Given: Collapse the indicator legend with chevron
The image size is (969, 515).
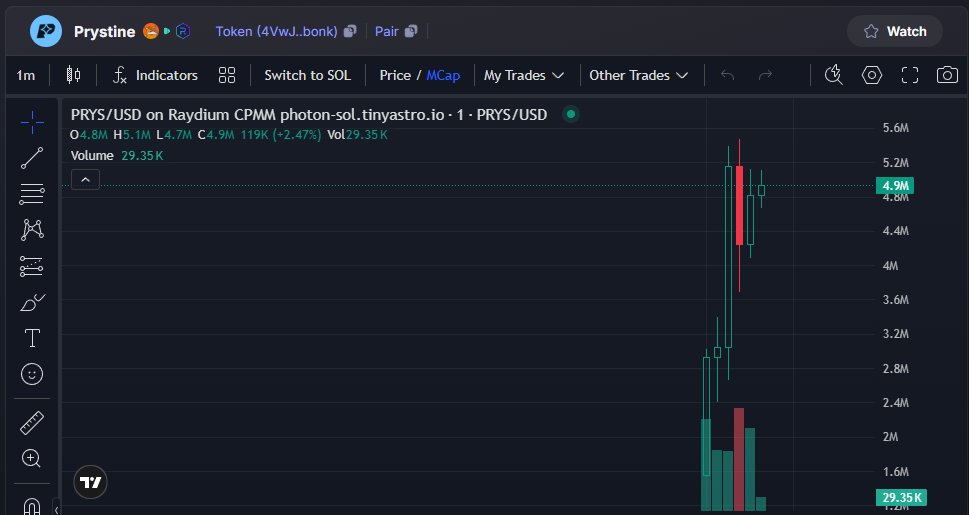Looking at the screenshot, I should (85, 180).
